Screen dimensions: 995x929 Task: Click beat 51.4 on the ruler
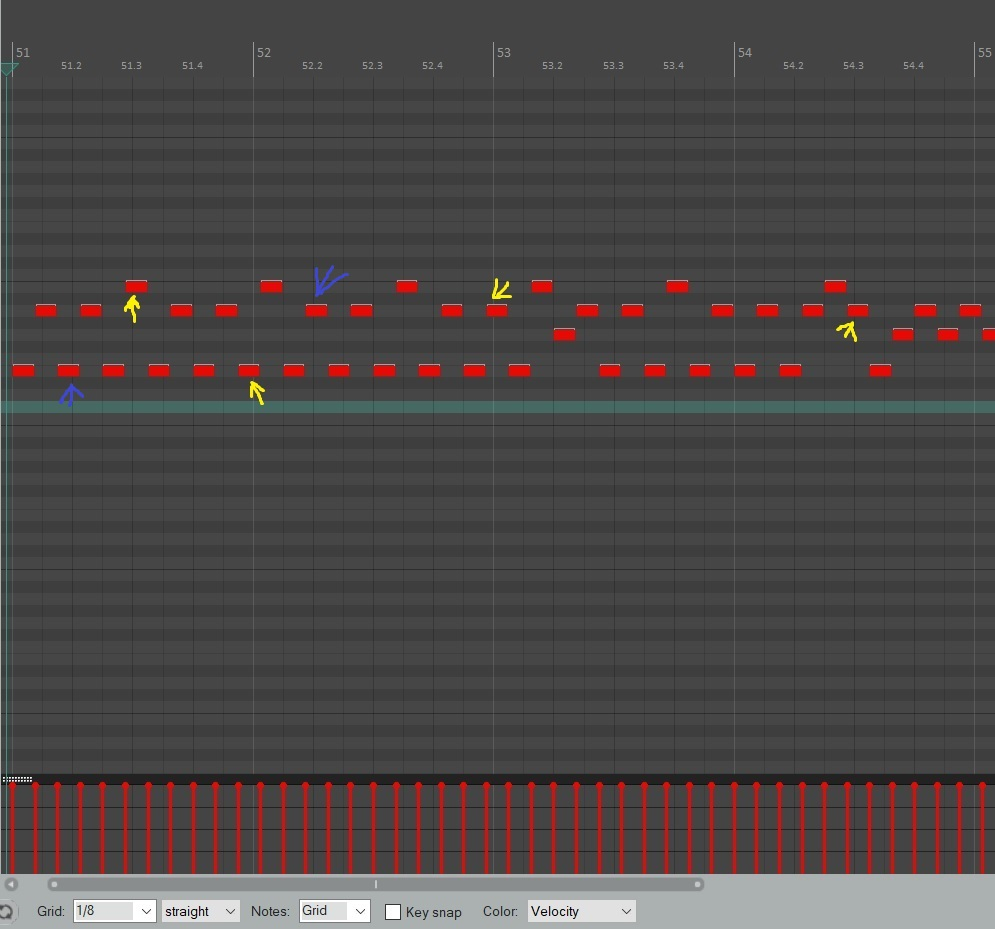pos(192,66)
